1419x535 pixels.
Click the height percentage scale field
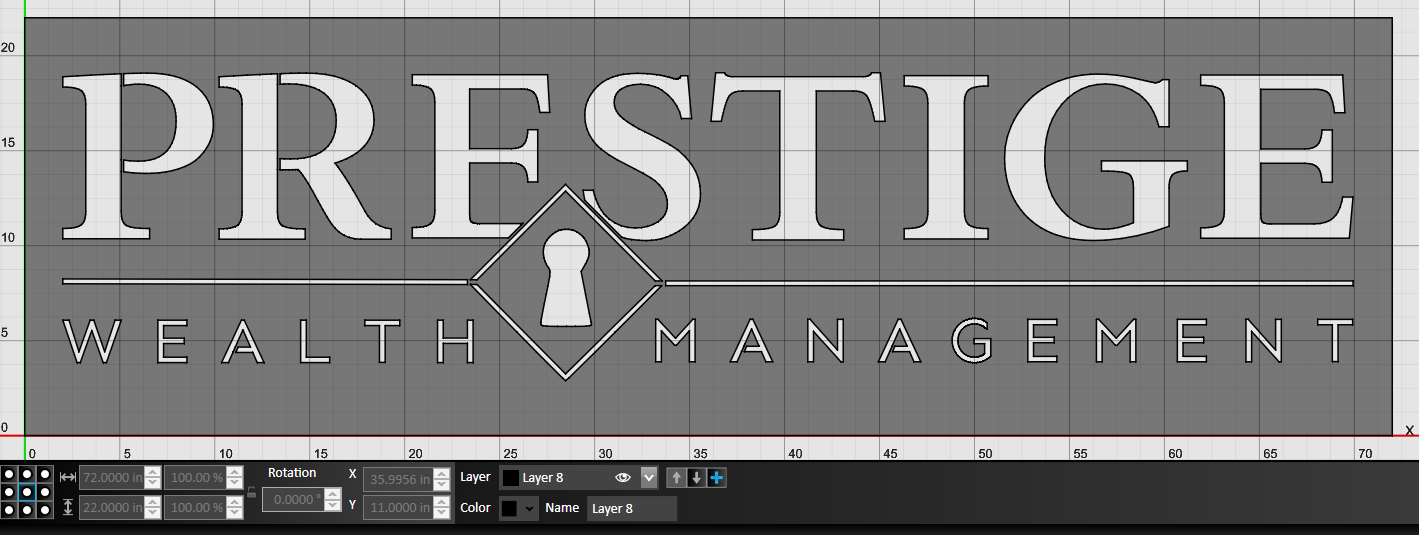click(195, 508)
